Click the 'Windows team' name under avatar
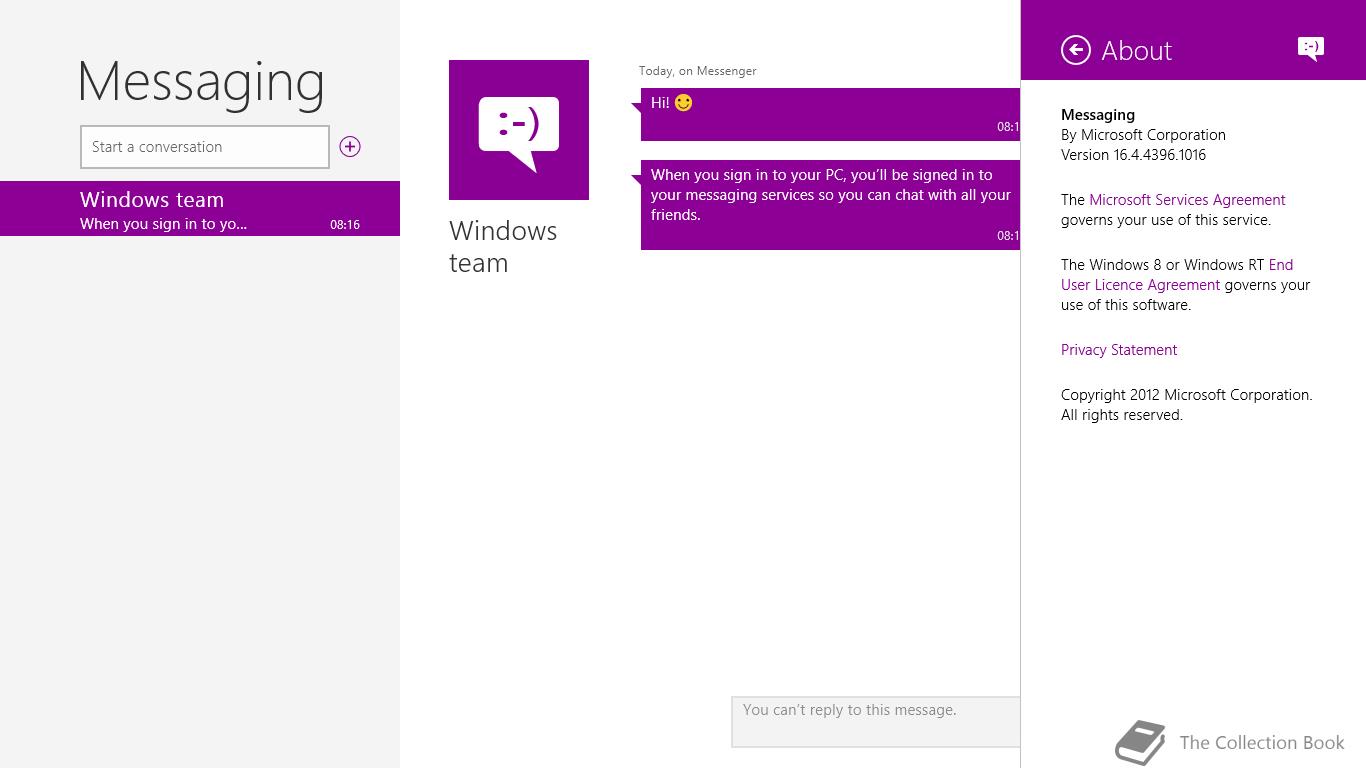This screenshot has width=1366, height=768. tap(503, 247)
